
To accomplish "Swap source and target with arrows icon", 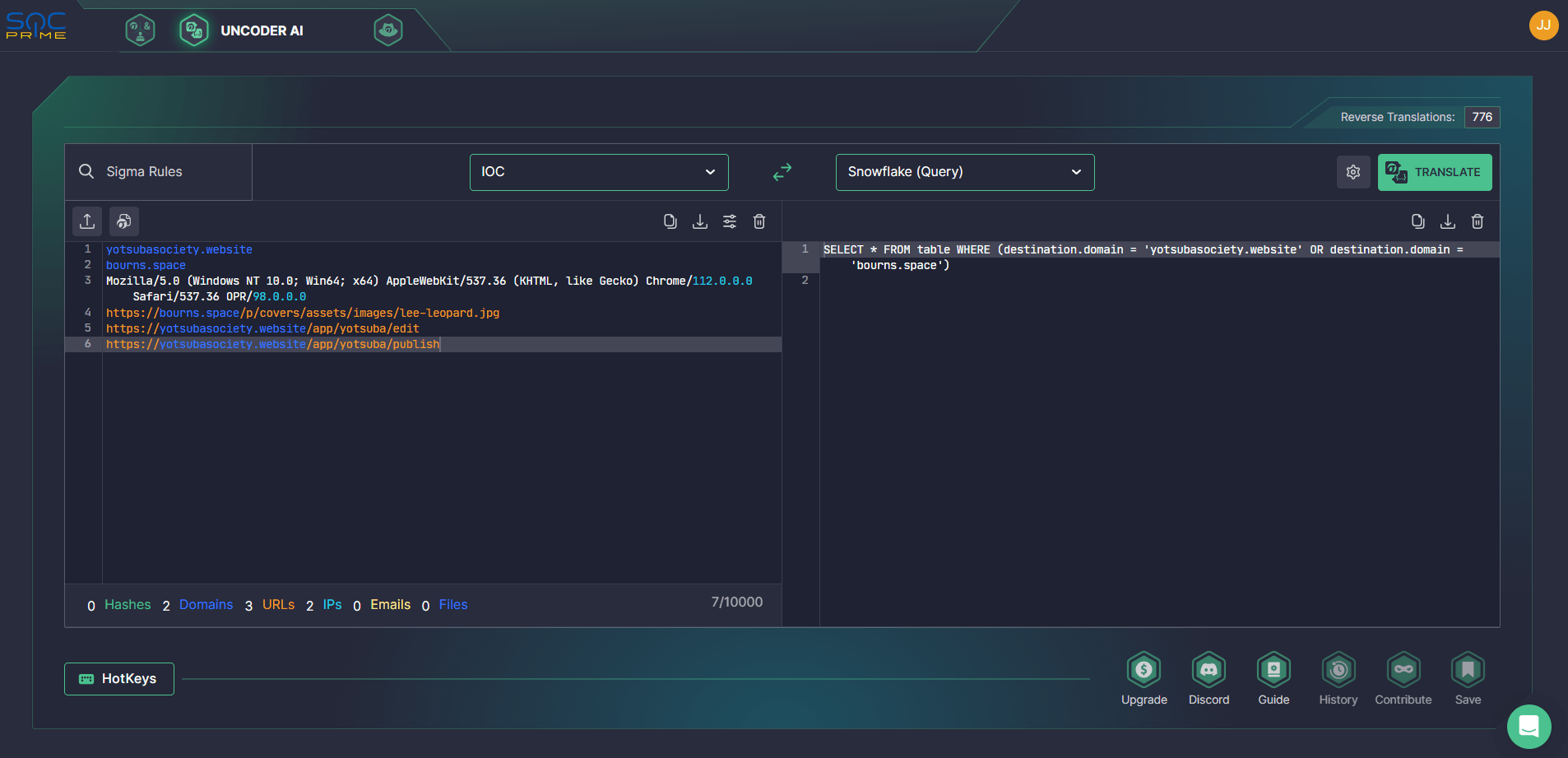I will pyautogui.click(x=782, y=172).
